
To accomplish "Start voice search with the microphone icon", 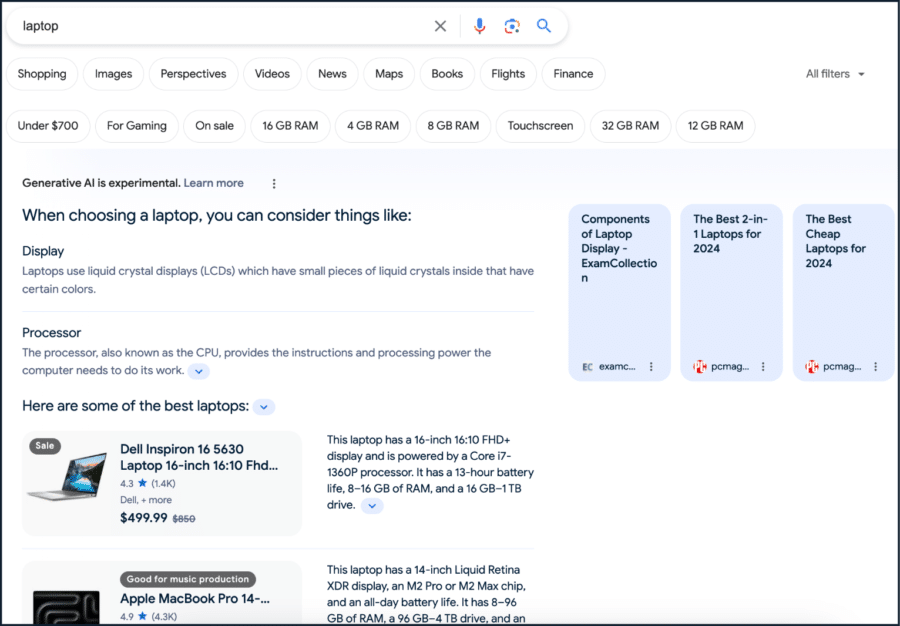I will pos(479,26).
